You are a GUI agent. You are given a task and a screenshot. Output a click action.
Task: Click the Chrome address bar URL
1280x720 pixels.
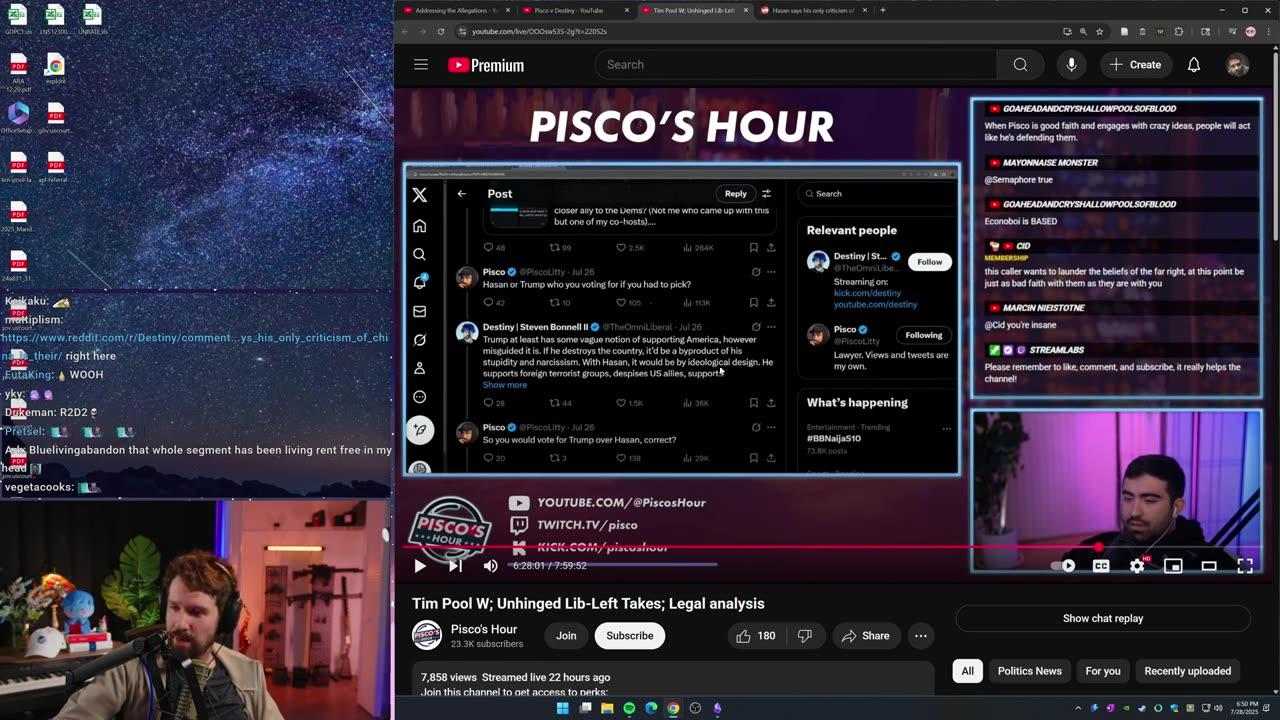tap(539, 31)
